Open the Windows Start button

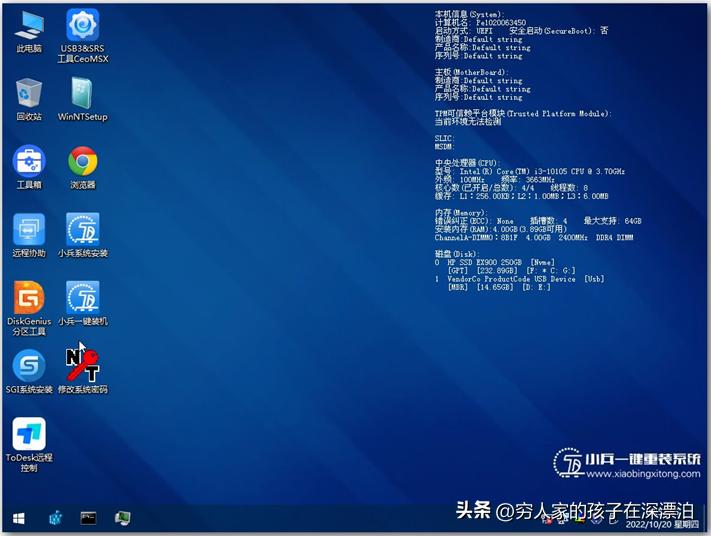(19, 518)
